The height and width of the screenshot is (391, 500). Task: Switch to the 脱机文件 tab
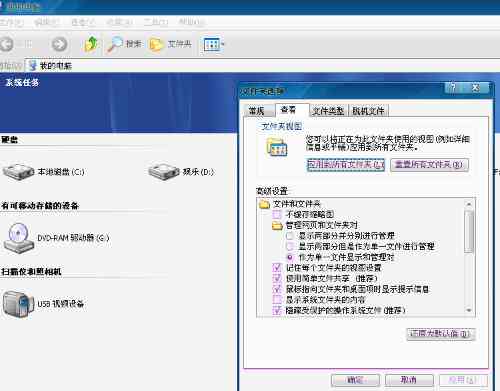[x=368, y=111]
